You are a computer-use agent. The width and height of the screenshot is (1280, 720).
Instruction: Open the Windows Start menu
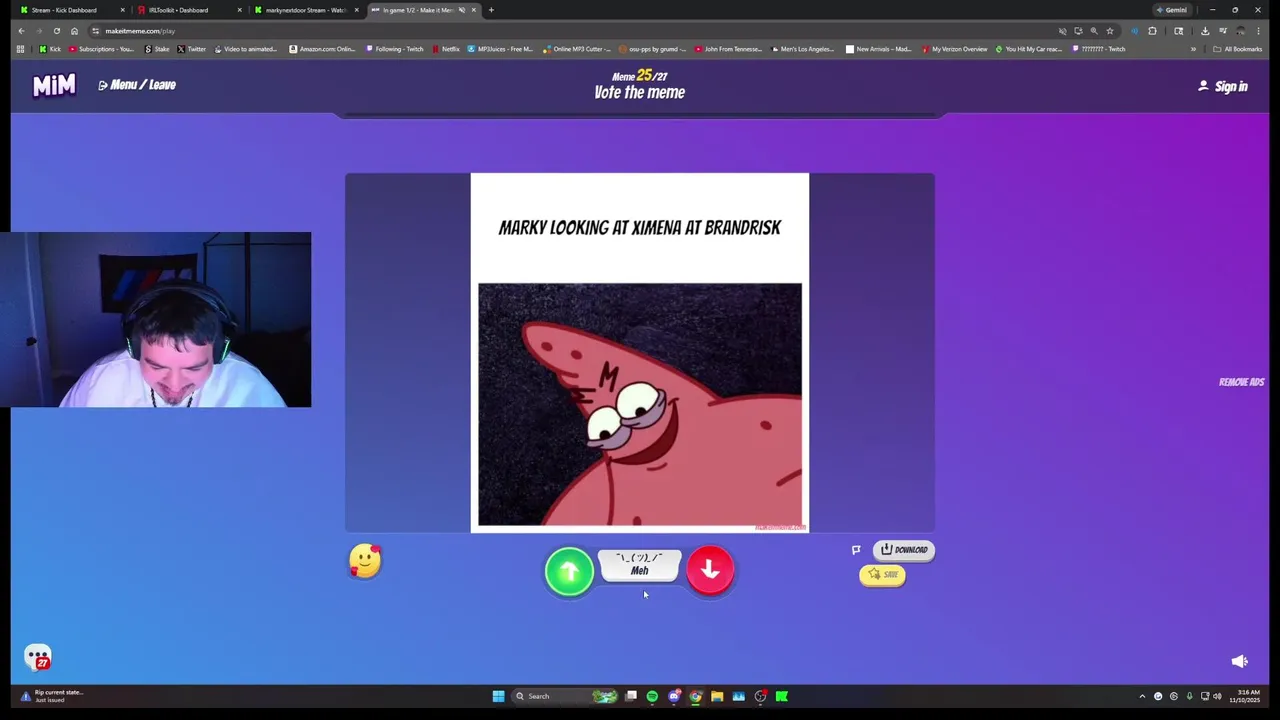(498, 696)
